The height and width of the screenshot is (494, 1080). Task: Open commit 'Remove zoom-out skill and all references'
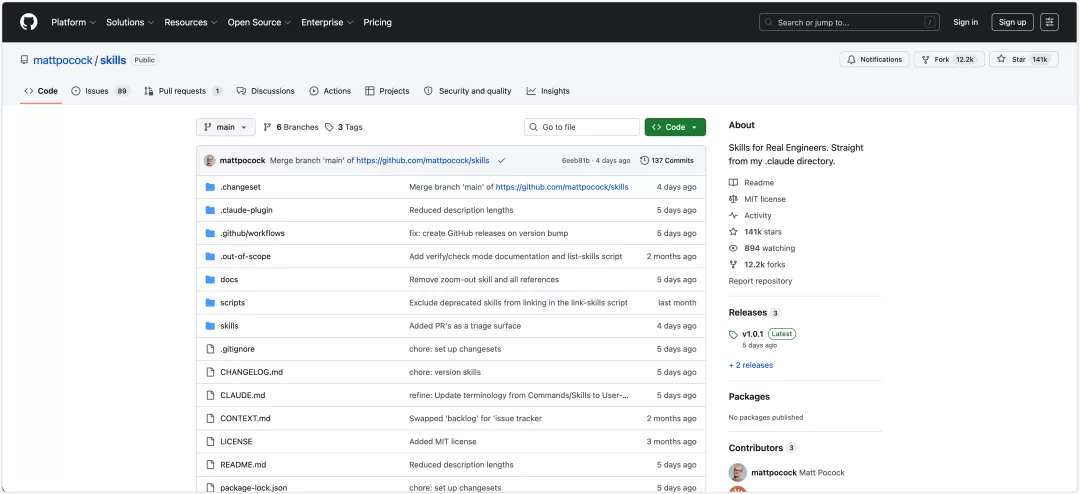pyautogui.click(x=484, y=280)
